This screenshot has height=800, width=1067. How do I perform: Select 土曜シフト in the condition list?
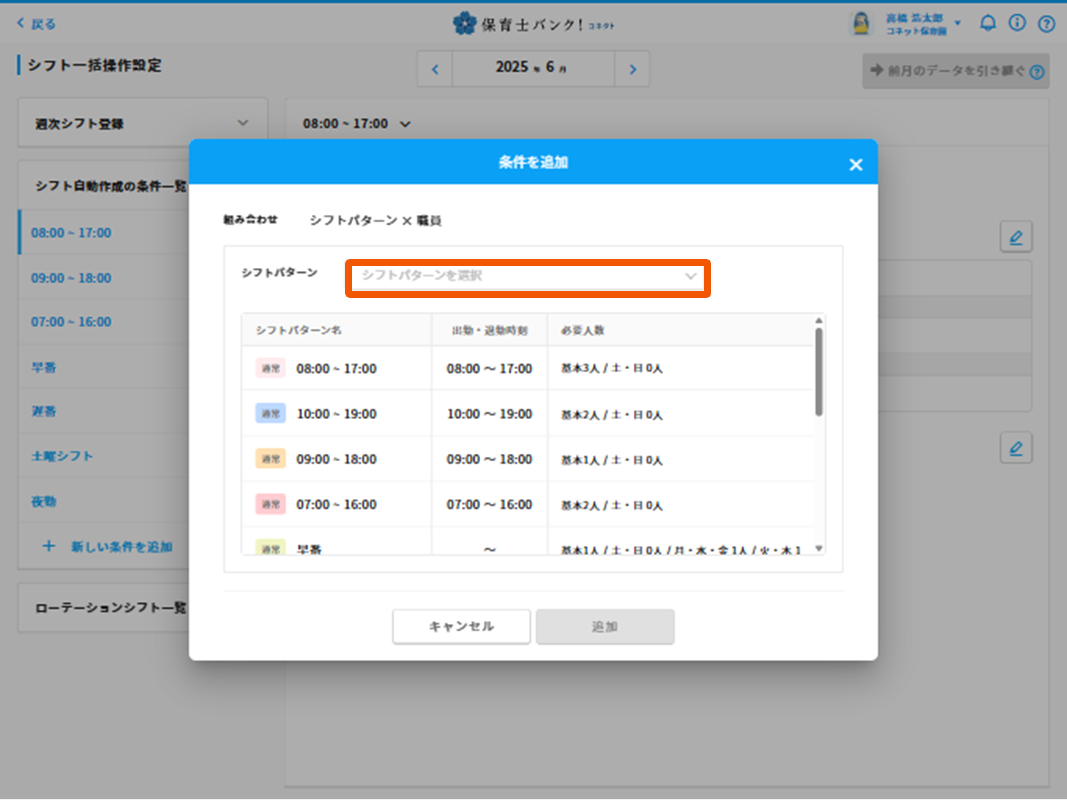(62, 456)
